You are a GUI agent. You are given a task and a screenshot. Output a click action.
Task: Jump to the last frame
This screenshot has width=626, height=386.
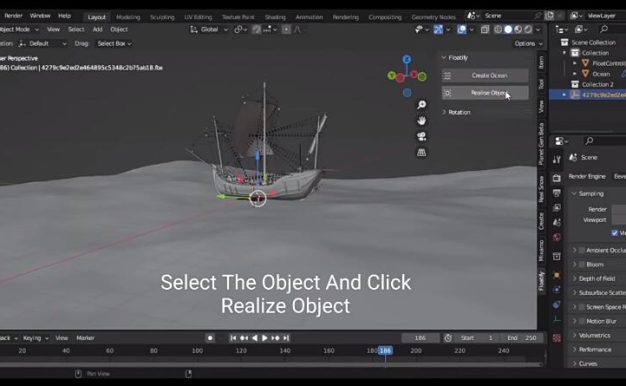pos(286,338)
